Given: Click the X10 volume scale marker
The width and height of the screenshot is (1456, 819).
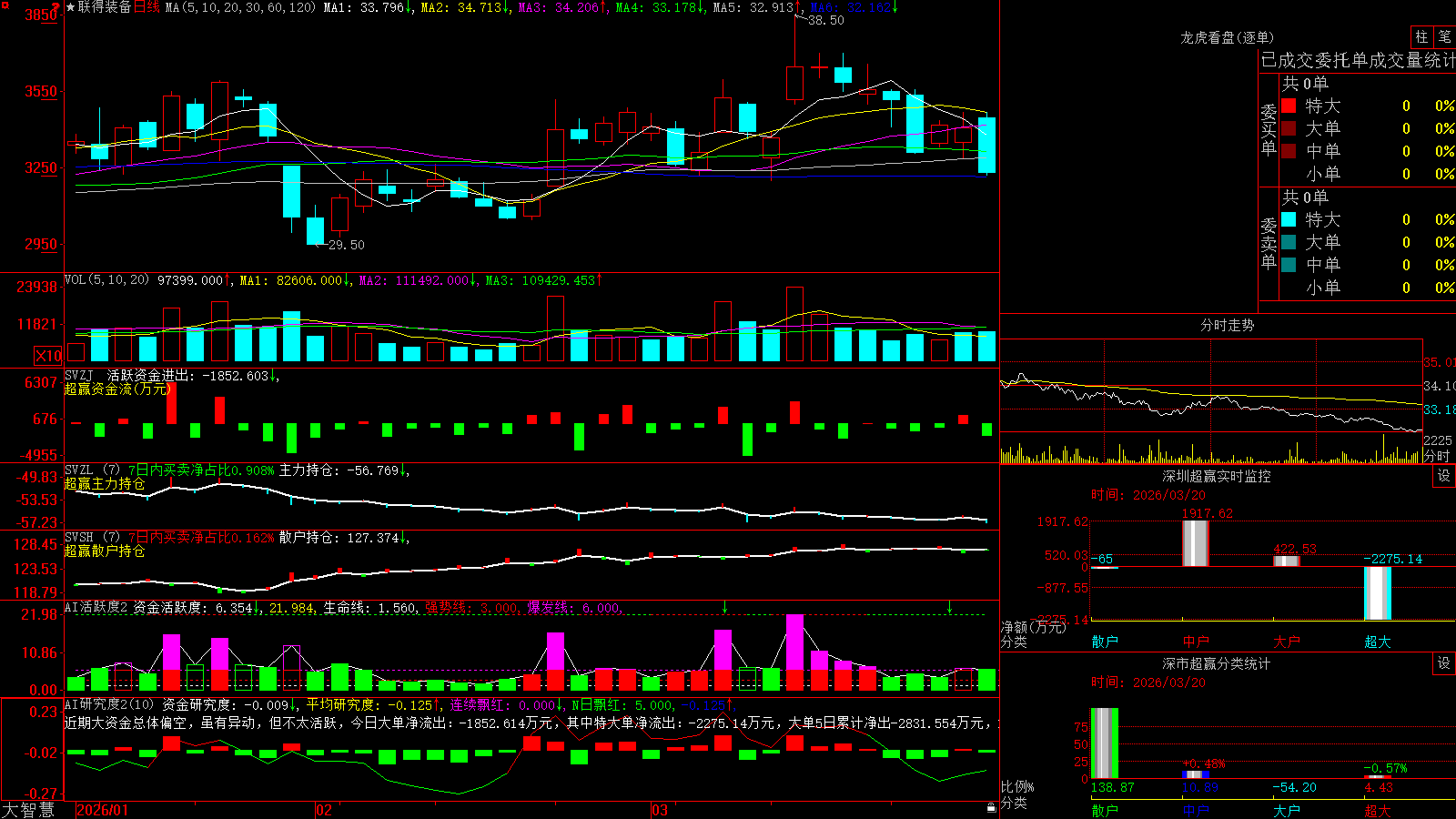Looking at the screenshot, I should (x=48, y=356).
